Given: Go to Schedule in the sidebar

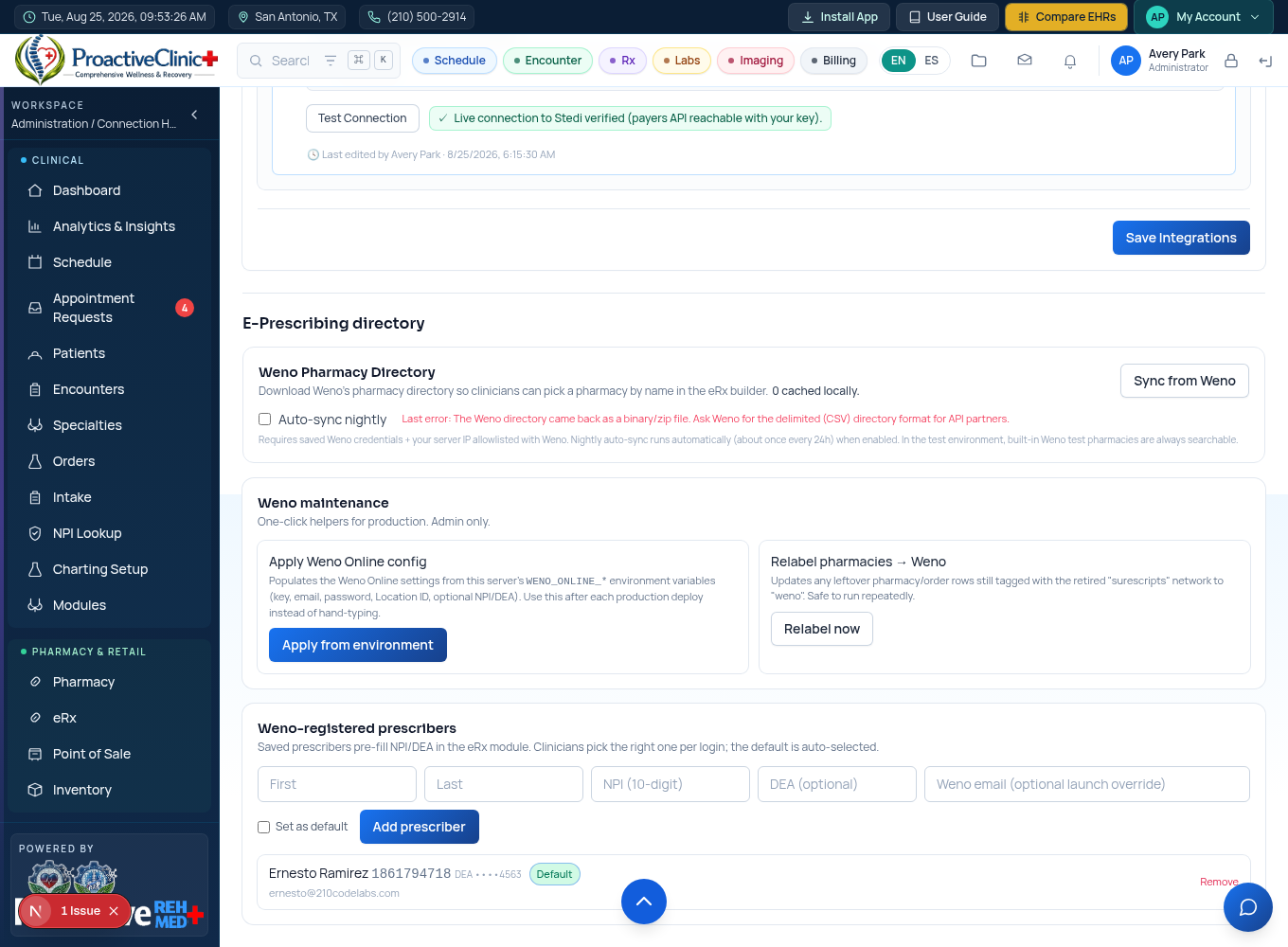Looking at the screenshot, I should coord(110,262).
